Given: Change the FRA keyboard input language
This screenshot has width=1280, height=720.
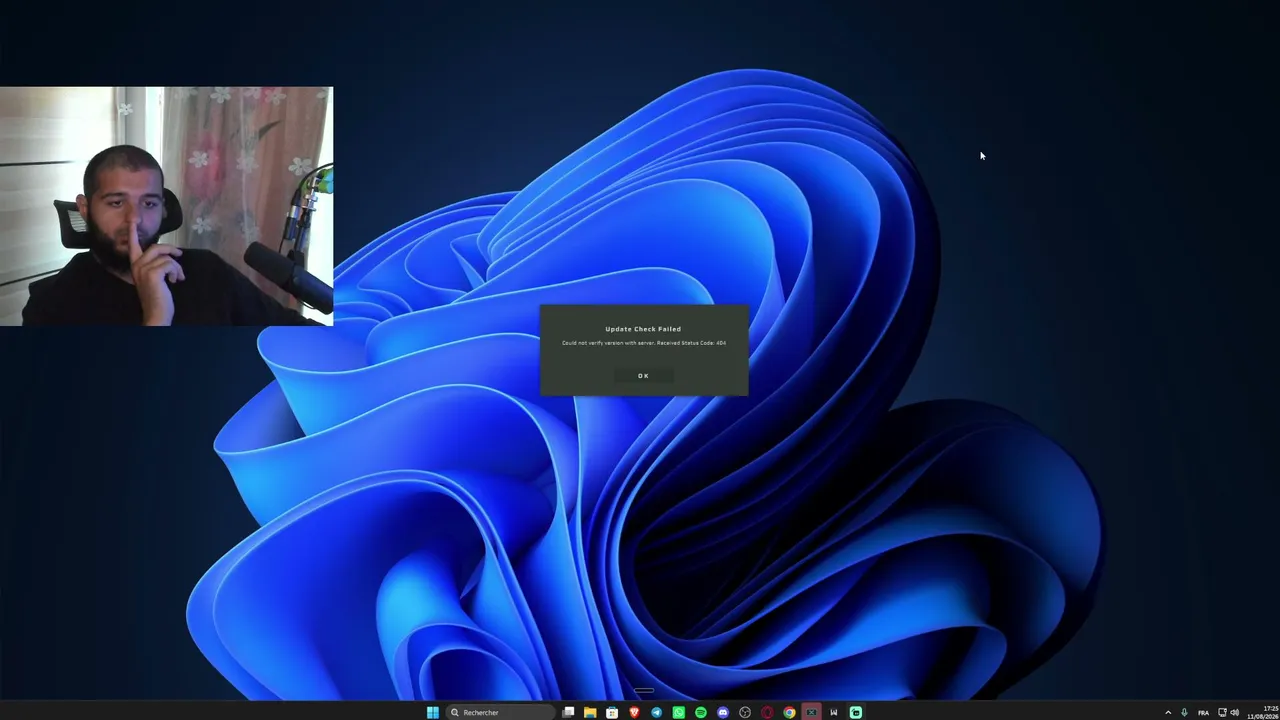Looking at the screenshot, I should click(x=1203, y=713).
